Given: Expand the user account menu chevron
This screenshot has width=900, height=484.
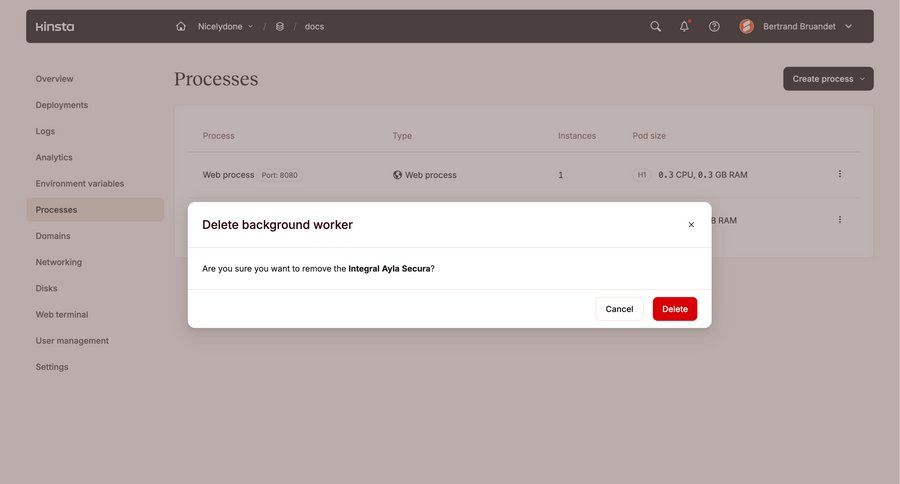Looking at the screenshot, I should point(849,26).
